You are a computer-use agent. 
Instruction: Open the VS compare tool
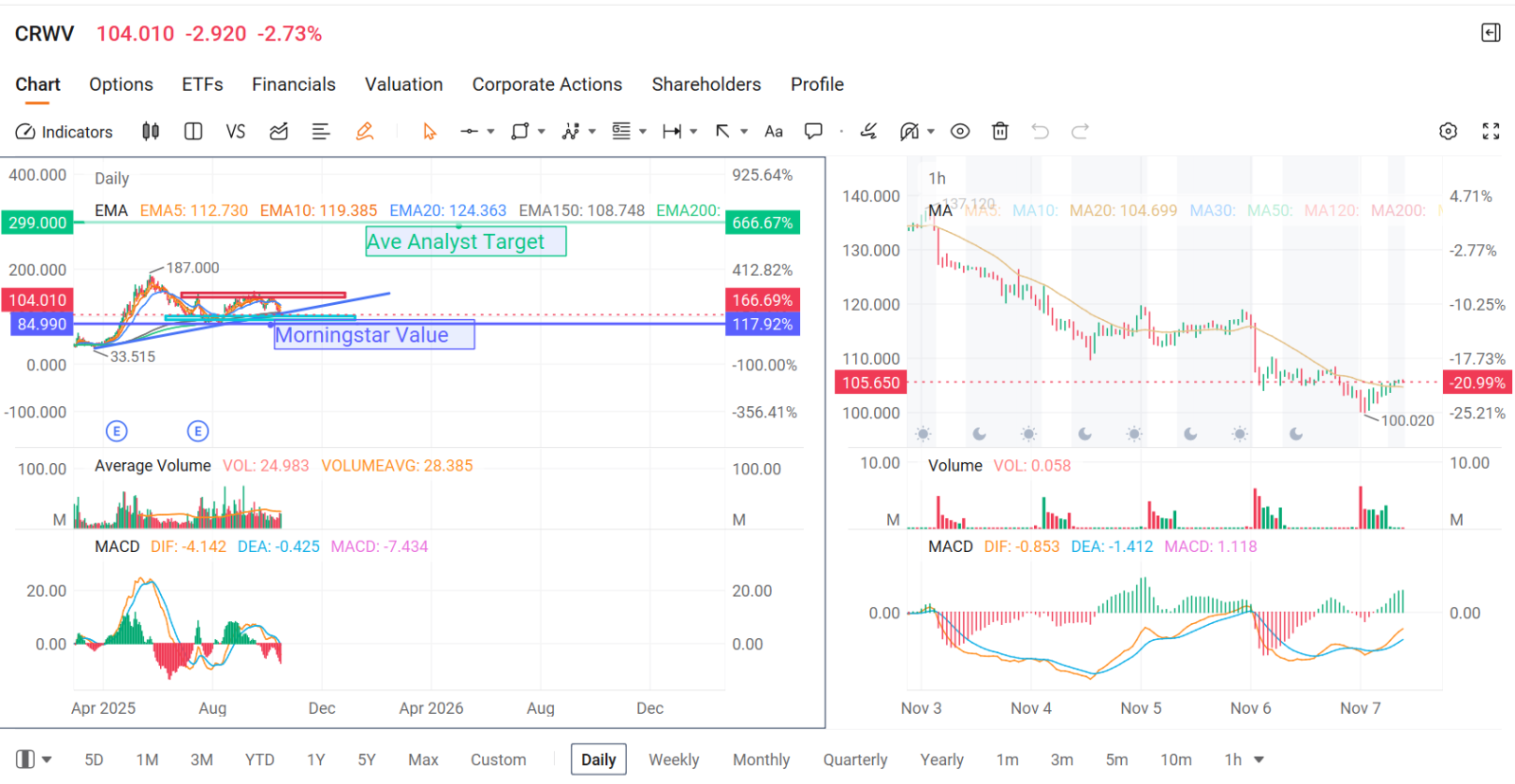coord(236,132)
